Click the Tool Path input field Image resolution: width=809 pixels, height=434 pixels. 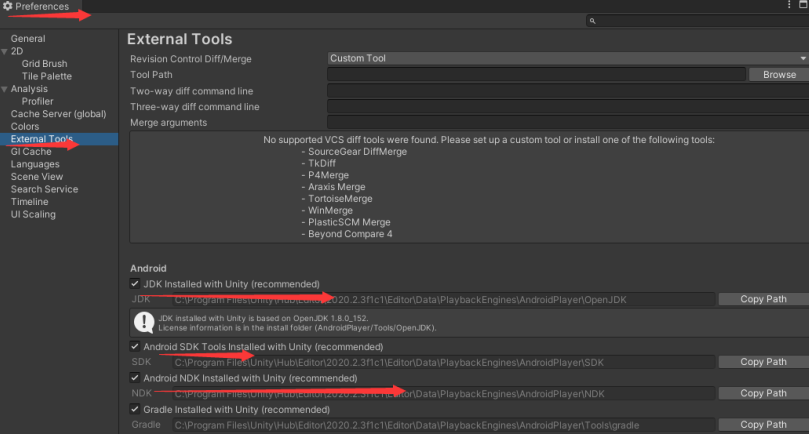(536, 75)
